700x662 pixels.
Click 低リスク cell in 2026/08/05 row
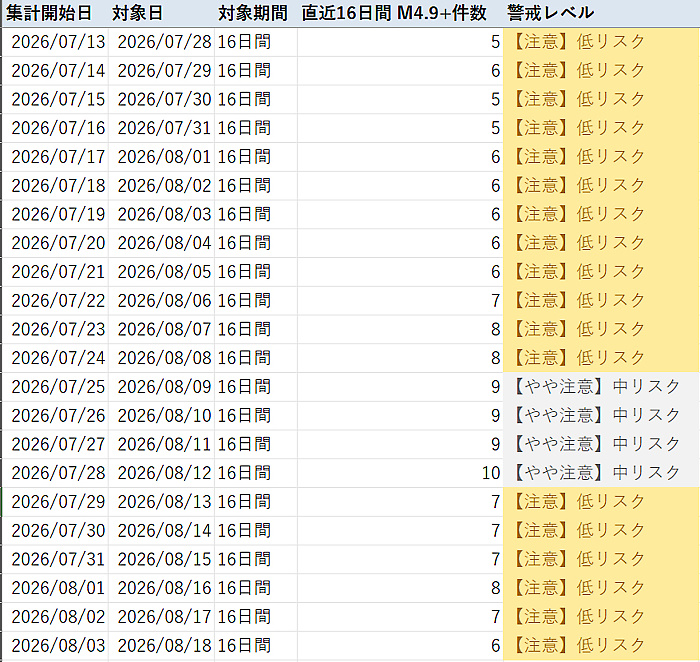[x=601, y=271]
